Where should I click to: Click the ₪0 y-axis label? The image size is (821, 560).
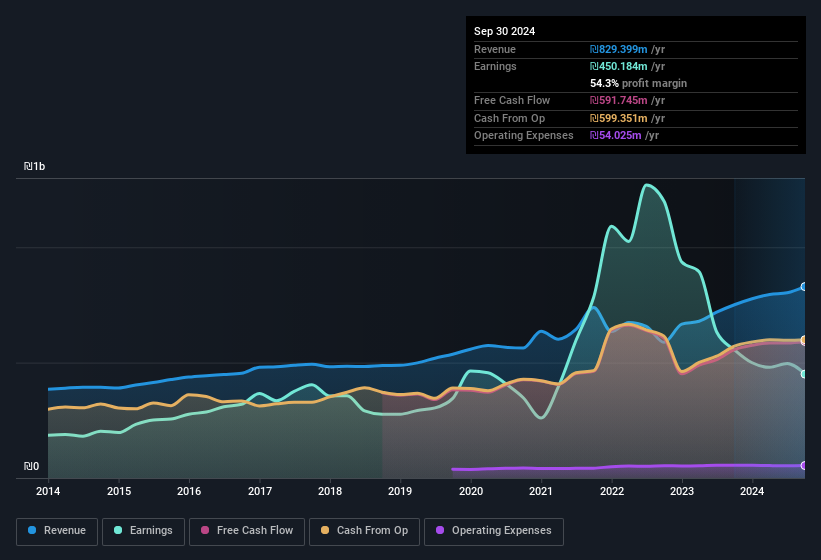31,466
